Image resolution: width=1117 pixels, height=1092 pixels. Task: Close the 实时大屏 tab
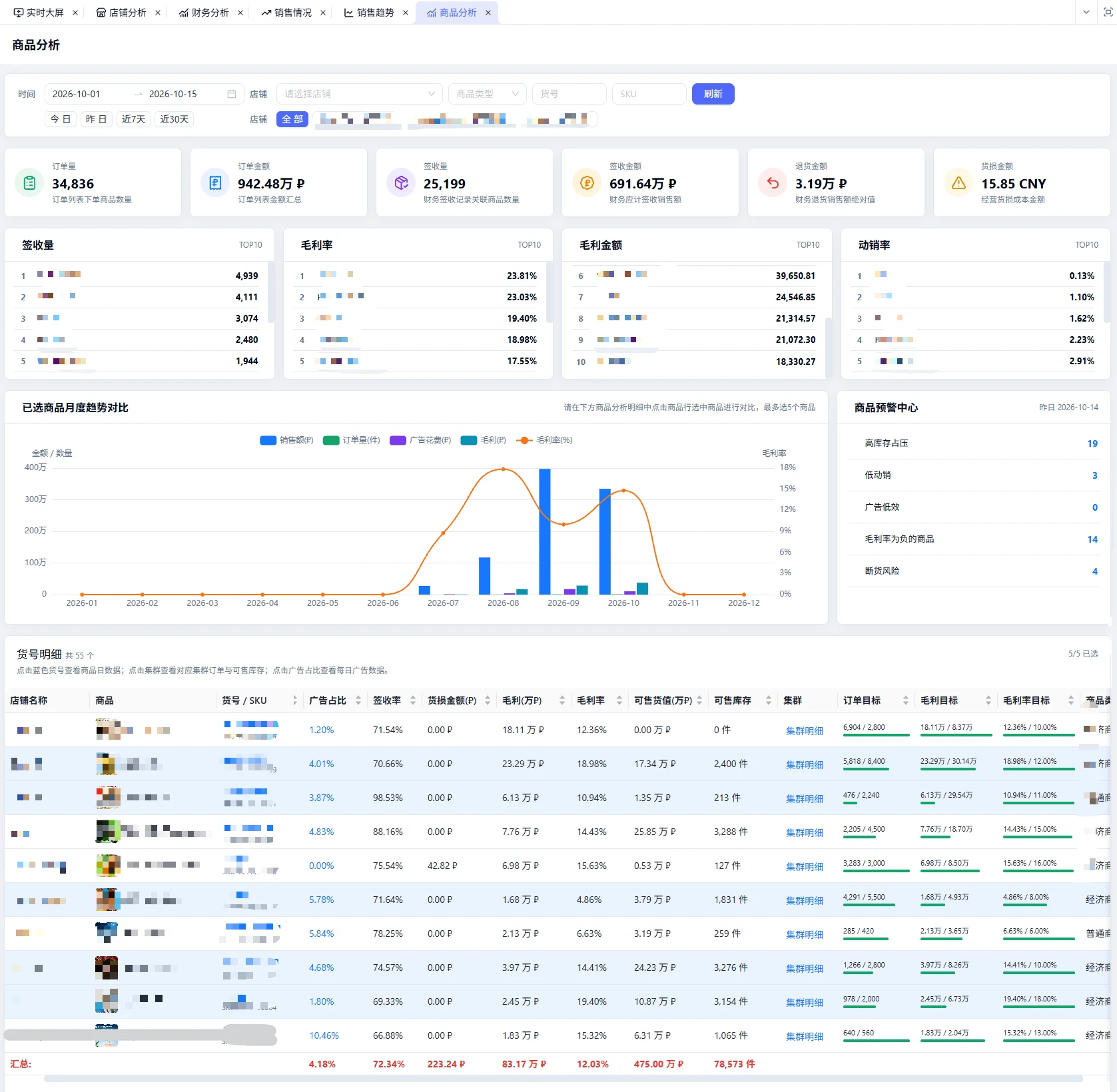[75, 13]
